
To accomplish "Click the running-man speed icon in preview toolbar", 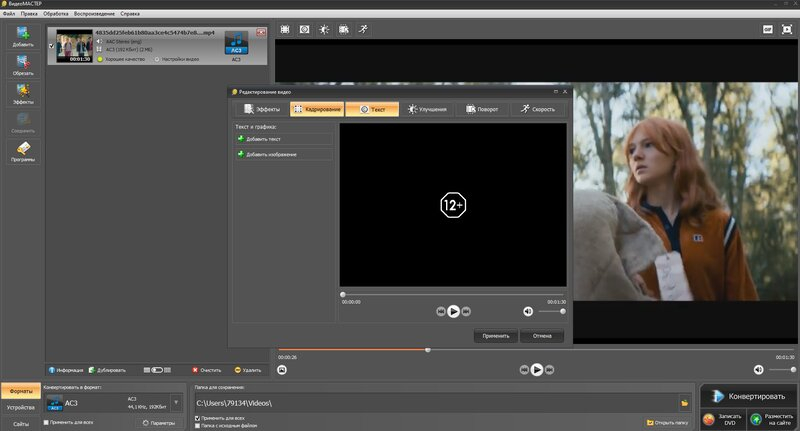I will point(363,30).
